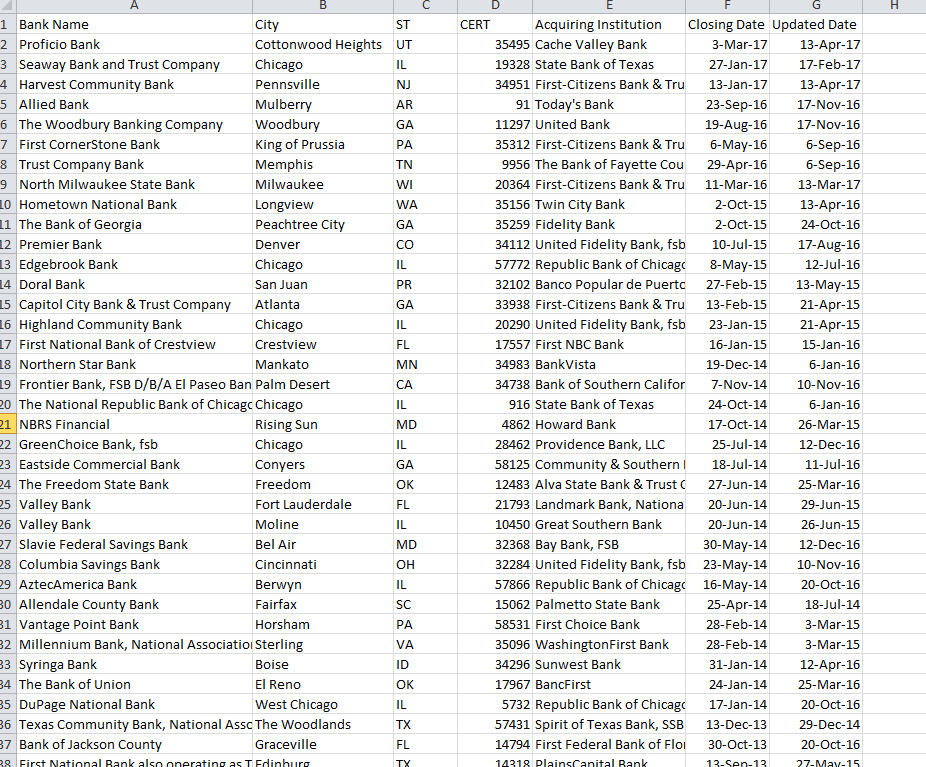This screenshot has width=926, height=767.
Task: Select column H header
Action: click(894, 6)
